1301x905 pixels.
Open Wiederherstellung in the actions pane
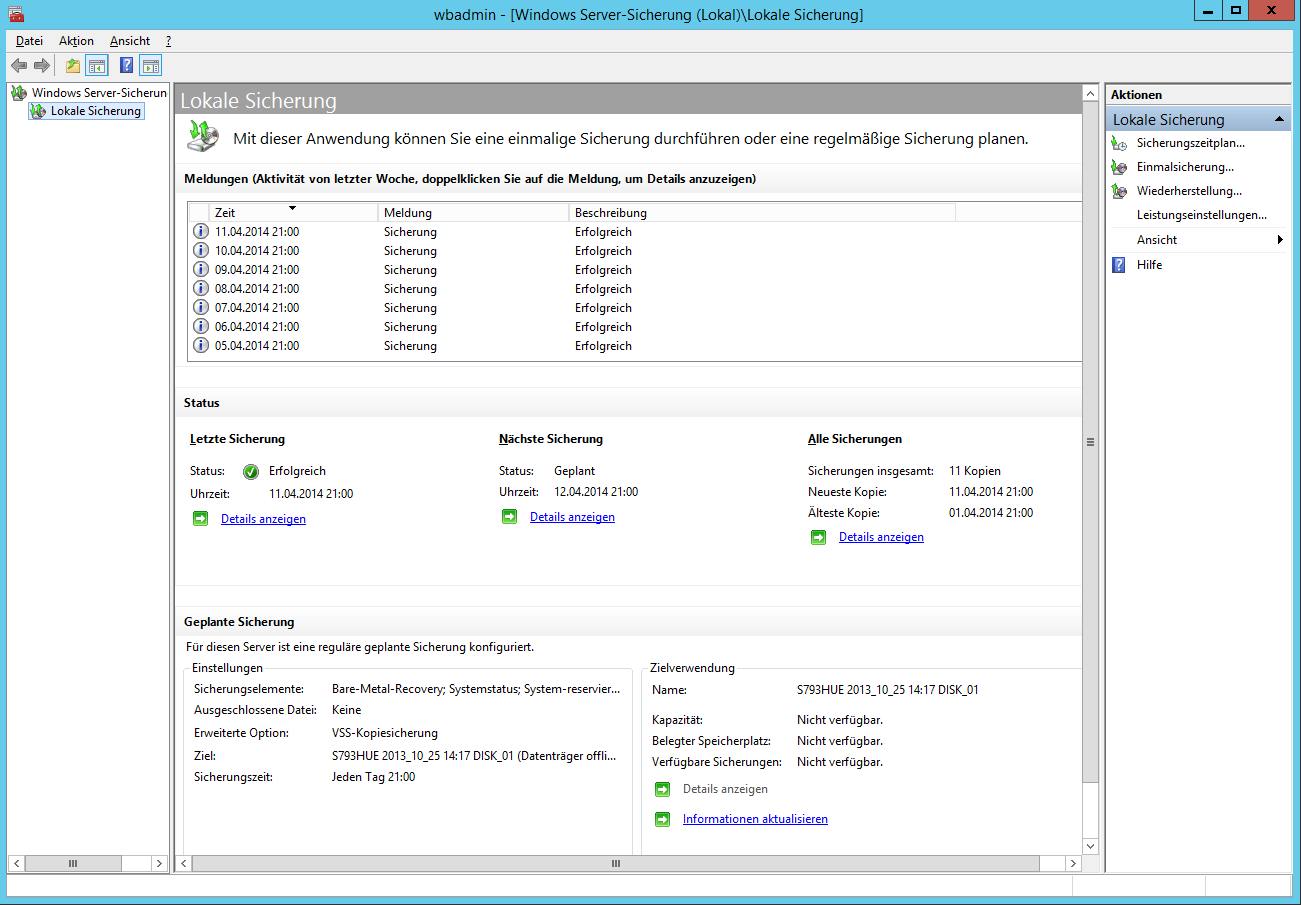(x=1189, y=191)
